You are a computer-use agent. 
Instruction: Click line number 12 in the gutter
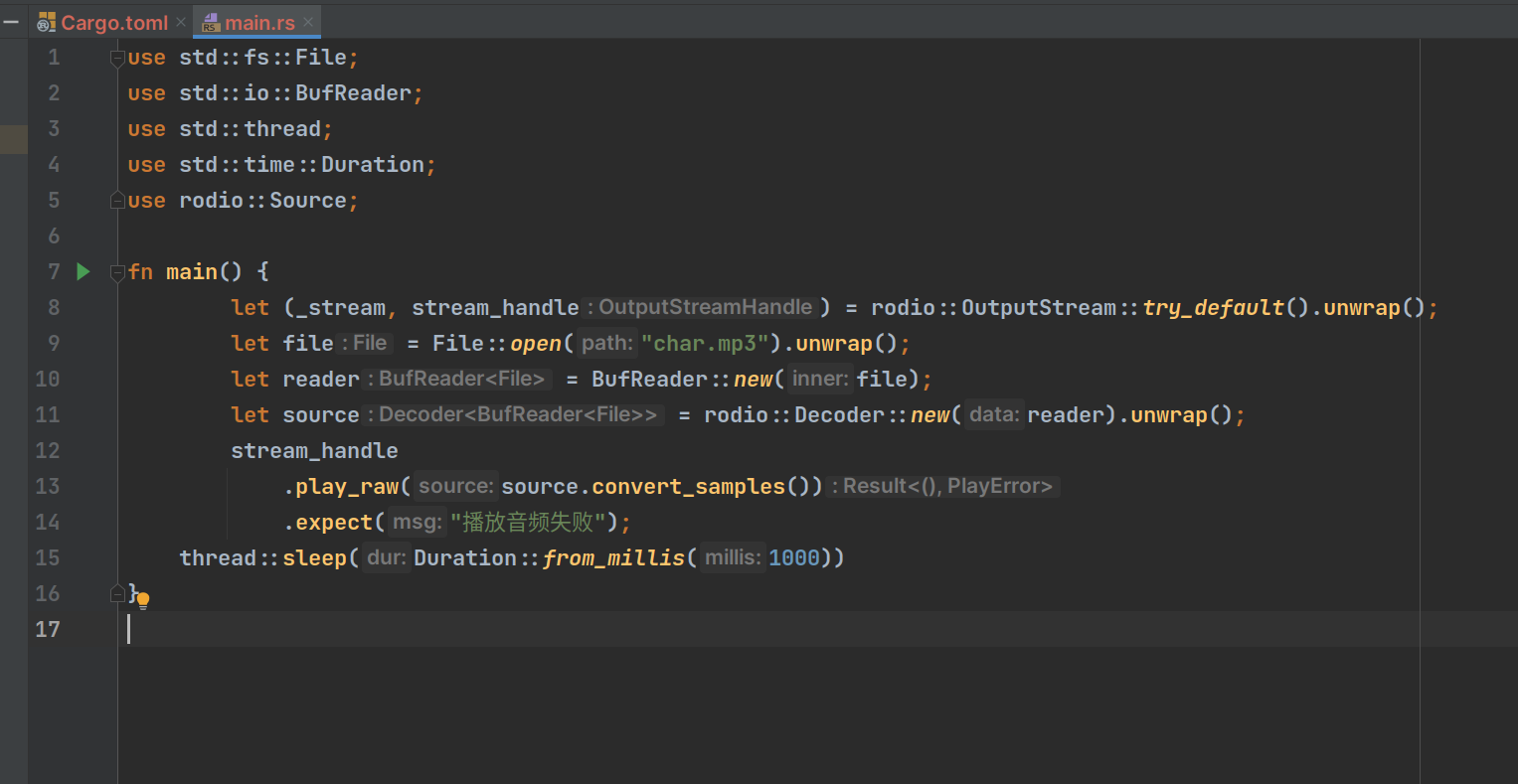click(x=48, y=451)
